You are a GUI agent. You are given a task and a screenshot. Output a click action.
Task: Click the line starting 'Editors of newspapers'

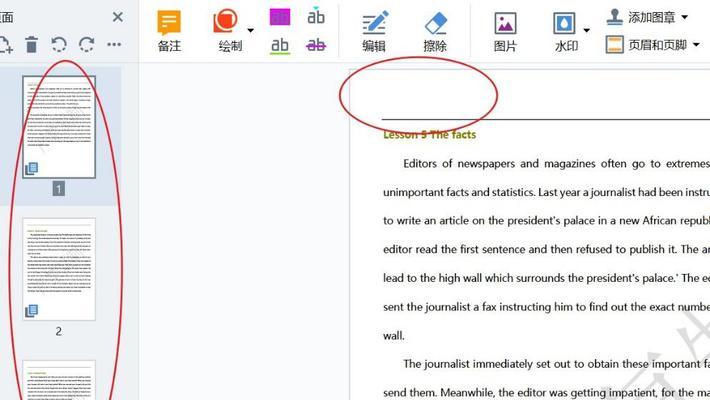coord(556,164)
